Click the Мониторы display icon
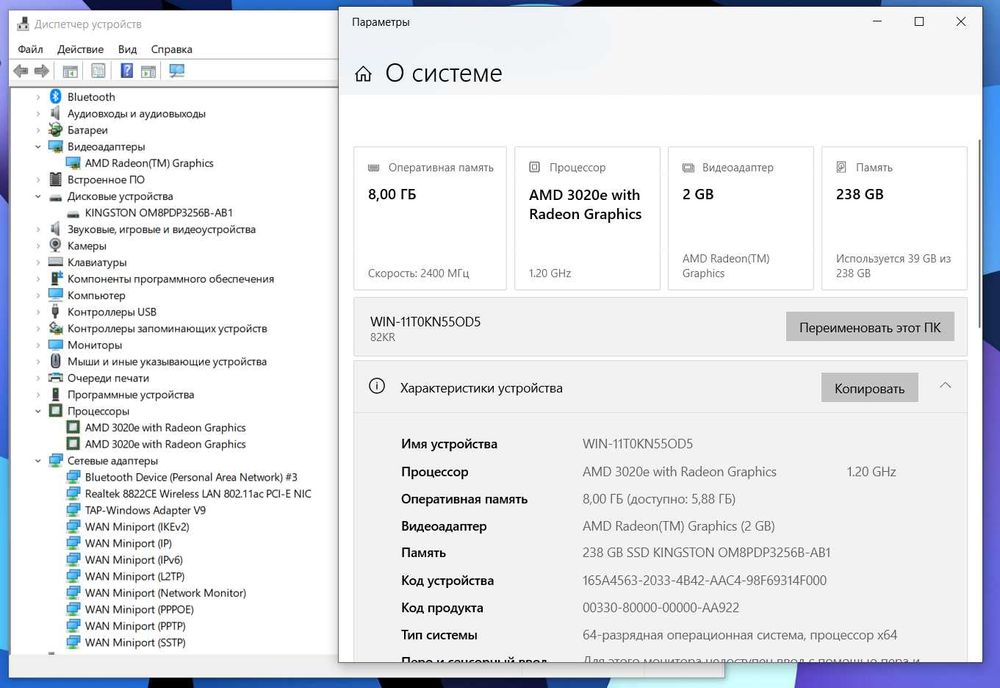The height and width of the screenshot is (688, 1000). [55, 345]
